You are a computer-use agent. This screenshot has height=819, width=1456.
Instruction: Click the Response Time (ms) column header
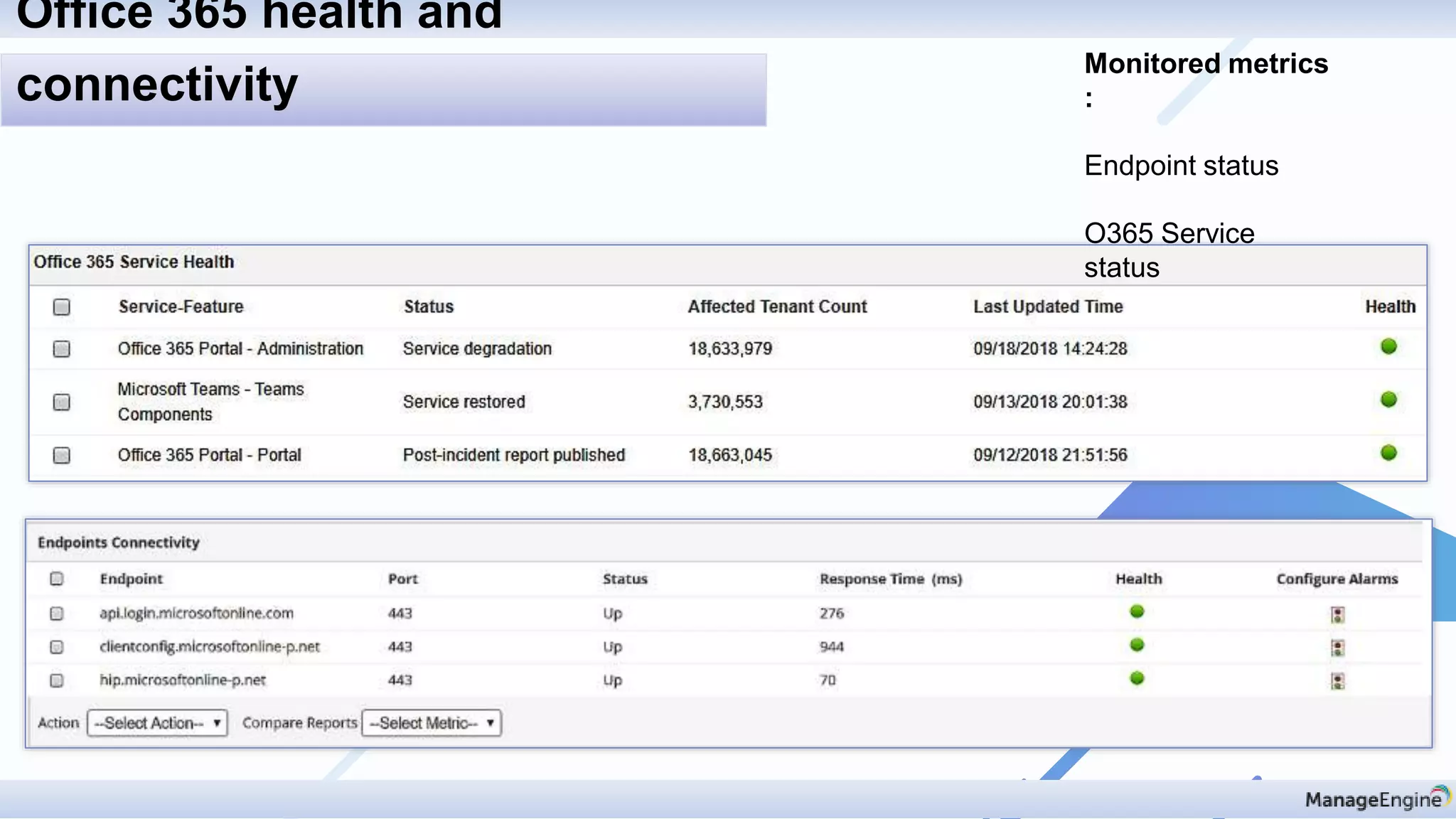891,579
